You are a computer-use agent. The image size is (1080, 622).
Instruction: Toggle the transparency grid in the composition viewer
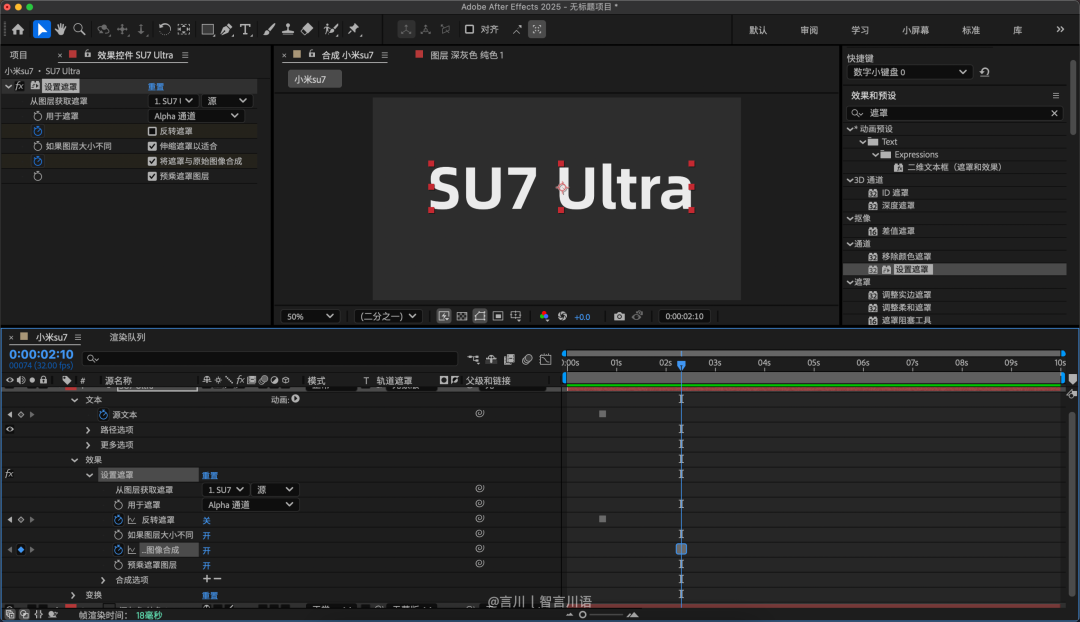462,316
